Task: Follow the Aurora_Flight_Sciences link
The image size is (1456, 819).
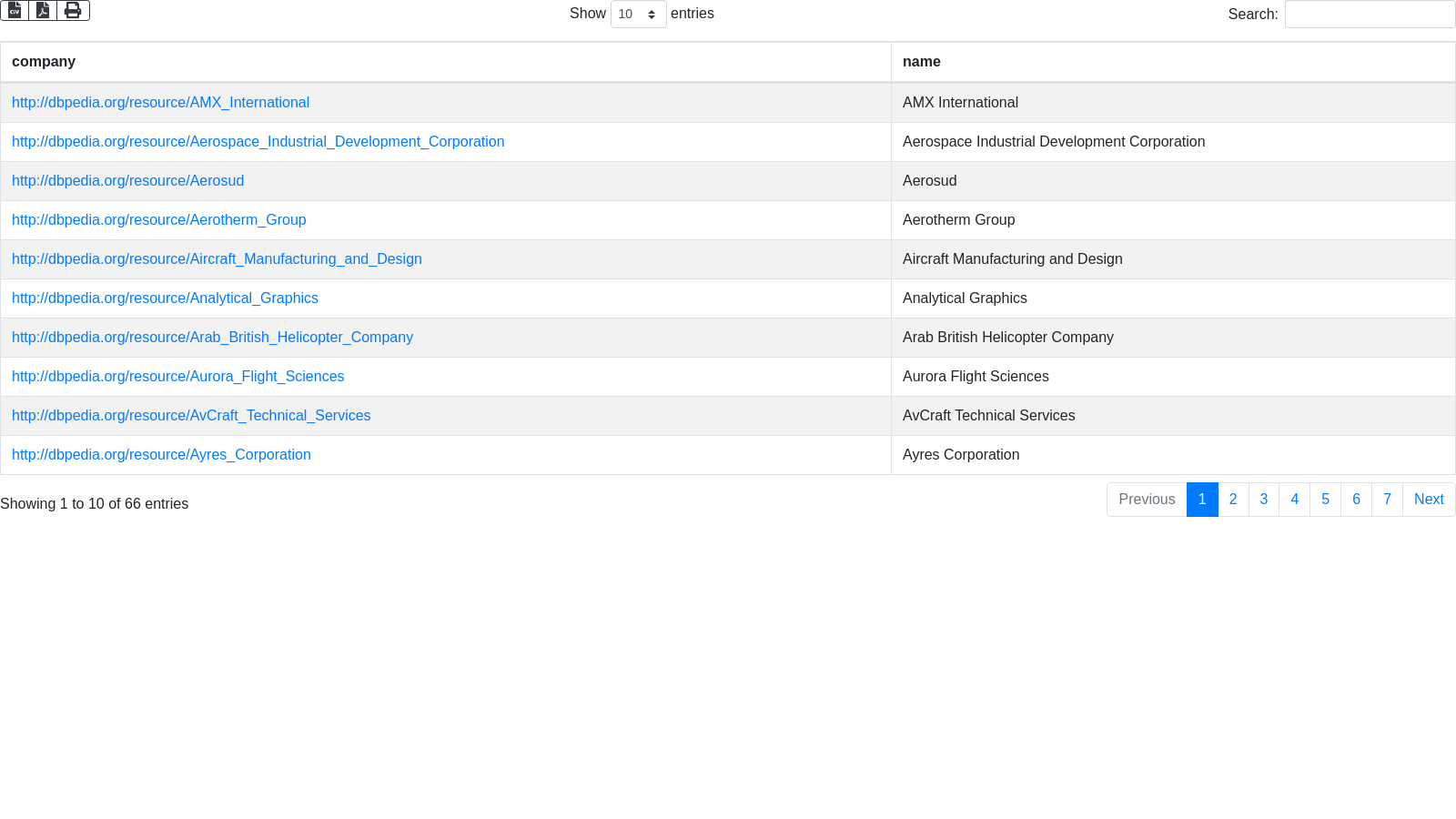Action: pyautogui.click(x=177, y=377)
